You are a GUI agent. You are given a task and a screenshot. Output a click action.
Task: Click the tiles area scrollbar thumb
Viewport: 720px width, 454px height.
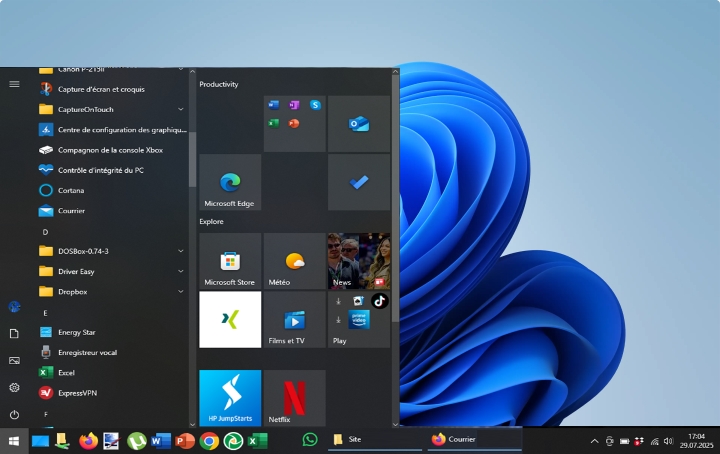click(395, 197)
